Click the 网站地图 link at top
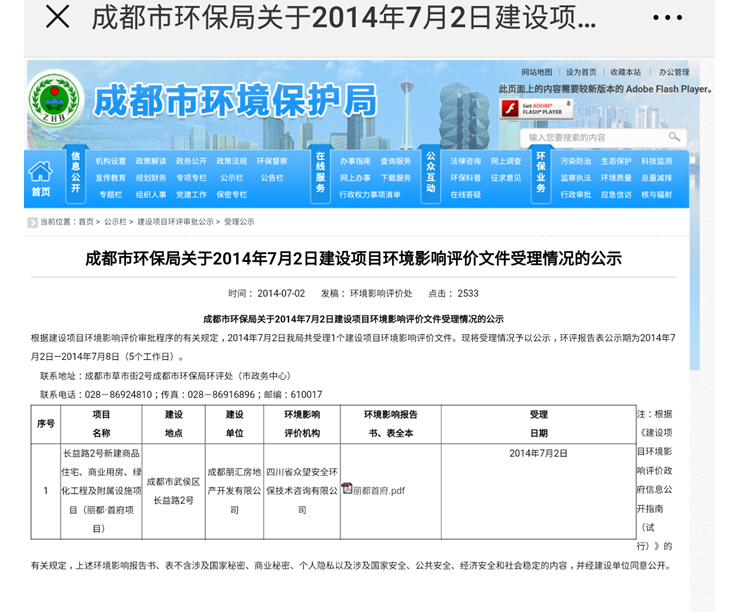Image resolution: width=734 pixels, height=612 pixels. (536, 72)
